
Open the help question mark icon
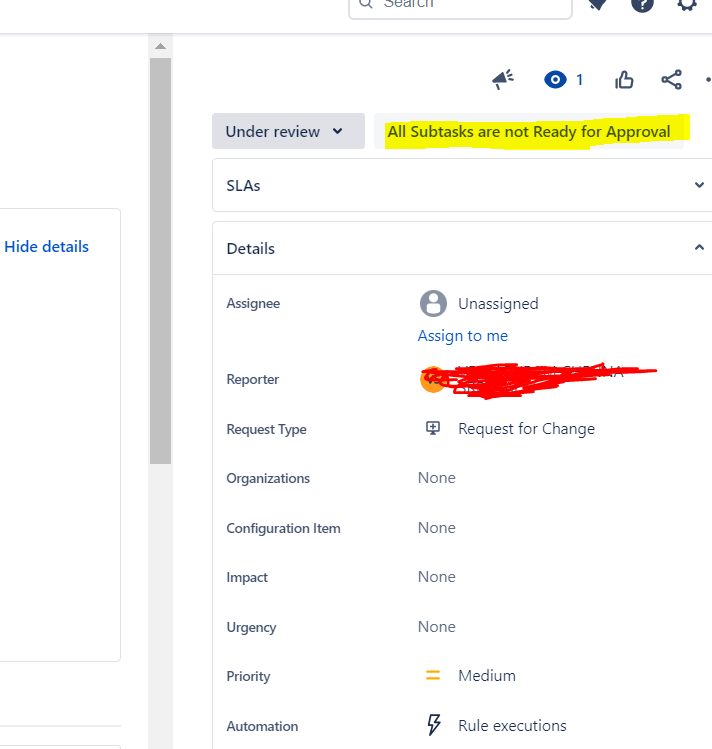[642, 5]
